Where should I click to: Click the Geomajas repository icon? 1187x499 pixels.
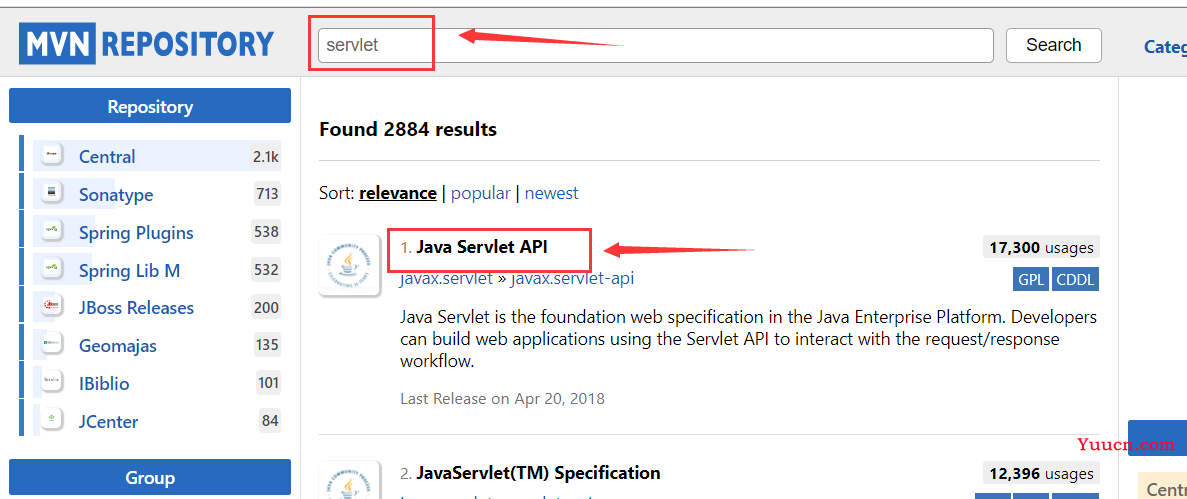pos(51,345)
